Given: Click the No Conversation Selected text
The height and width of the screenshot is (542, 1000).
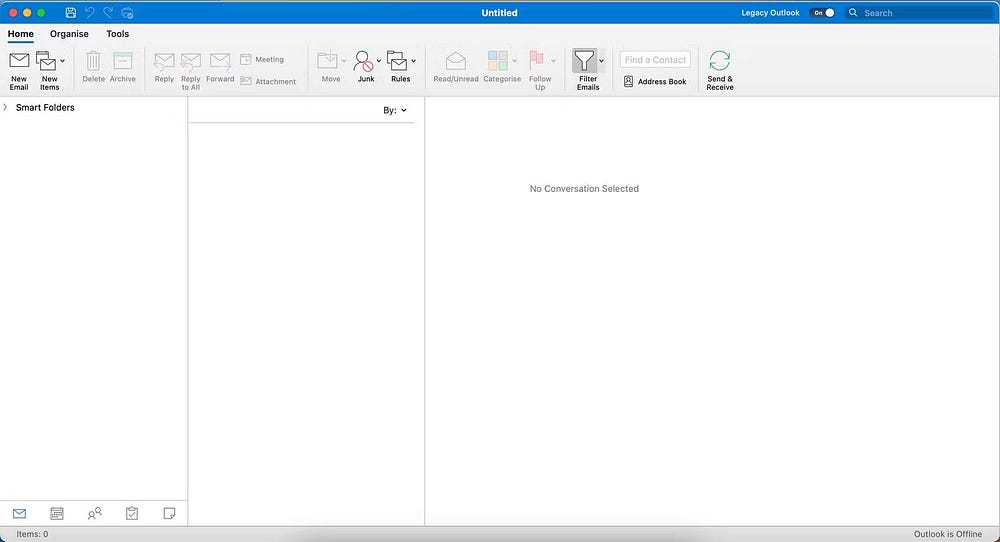Looking at the screenshot, I should point(584,189).
